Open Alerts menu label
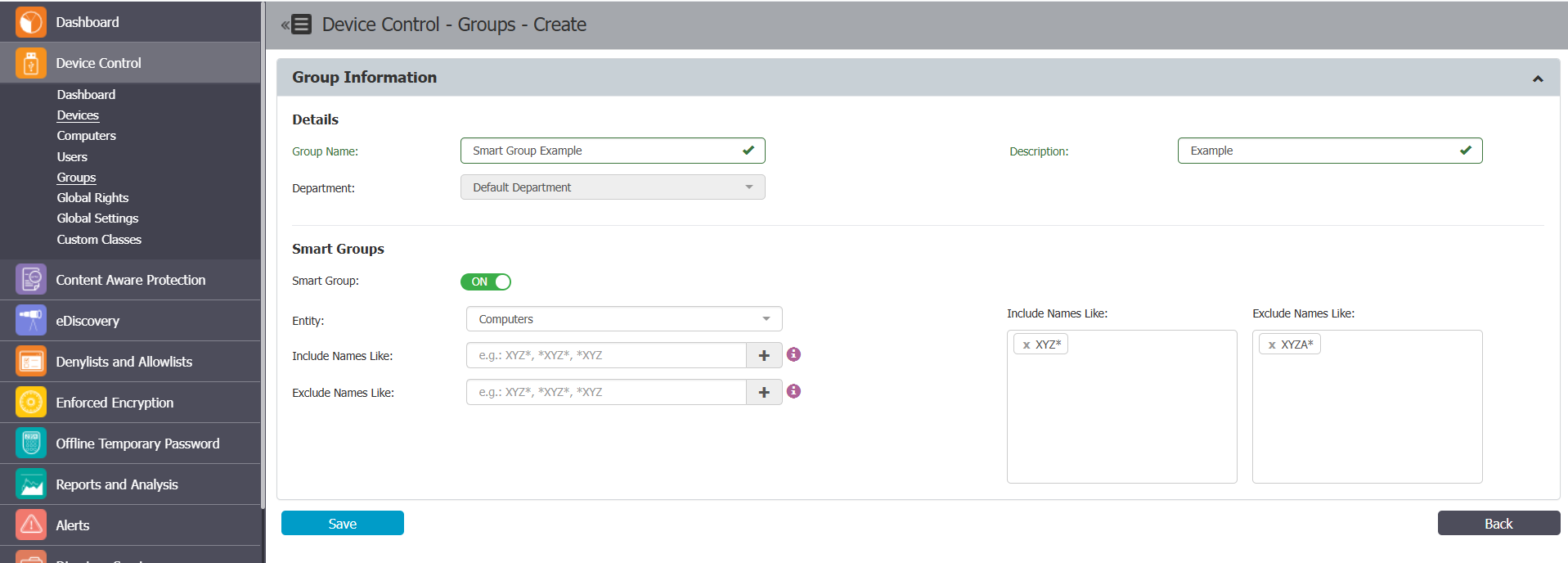The height and width of the screenshot is (563, 1568). pyautogui.click(x=73, y=525)
